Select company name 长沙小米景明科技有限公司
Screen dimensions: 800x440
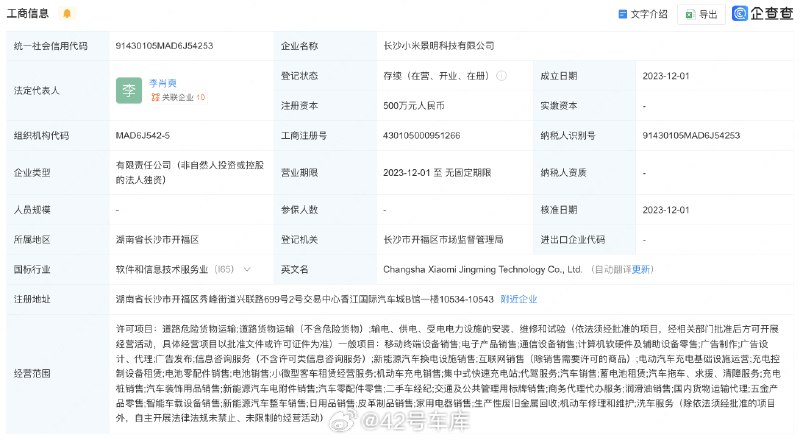tap(439, 45)
